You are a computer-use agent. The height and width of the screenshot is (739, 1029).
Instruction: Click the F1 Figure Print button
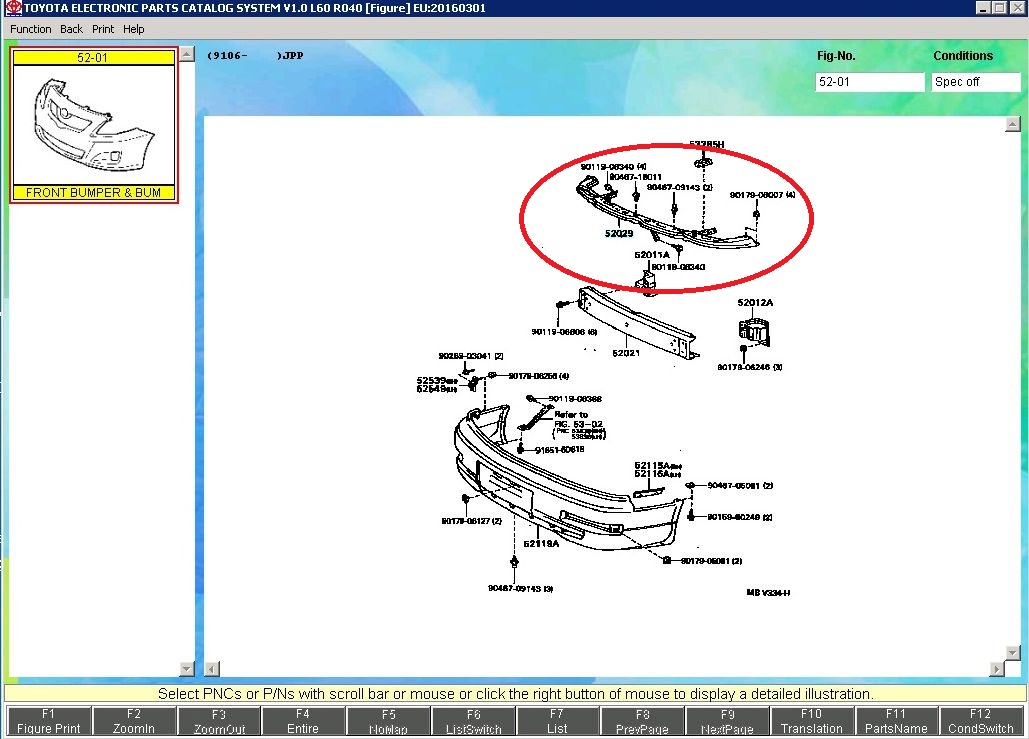tap(49, 721)
